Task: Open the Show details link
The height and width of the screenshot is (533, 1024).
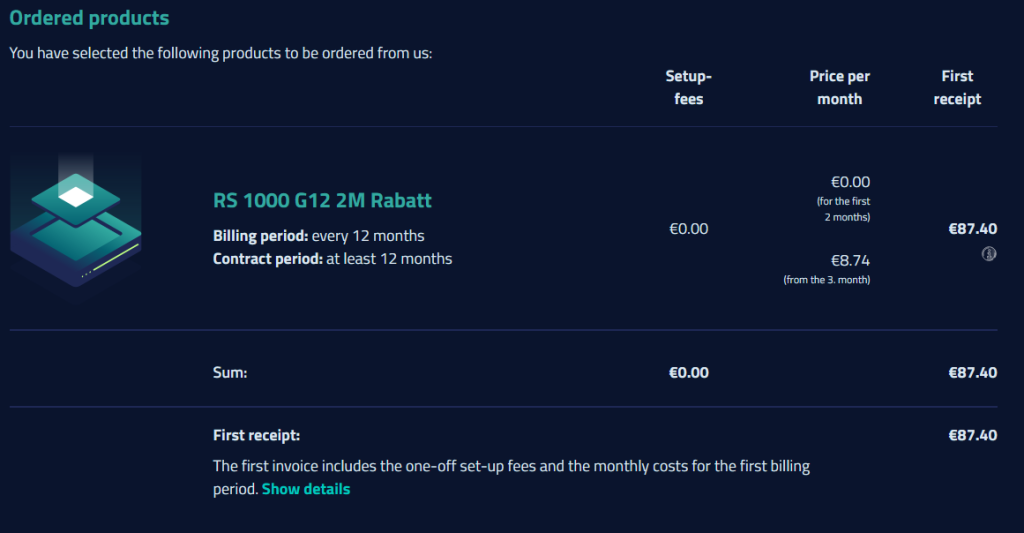Action: [x=306, y=489]
